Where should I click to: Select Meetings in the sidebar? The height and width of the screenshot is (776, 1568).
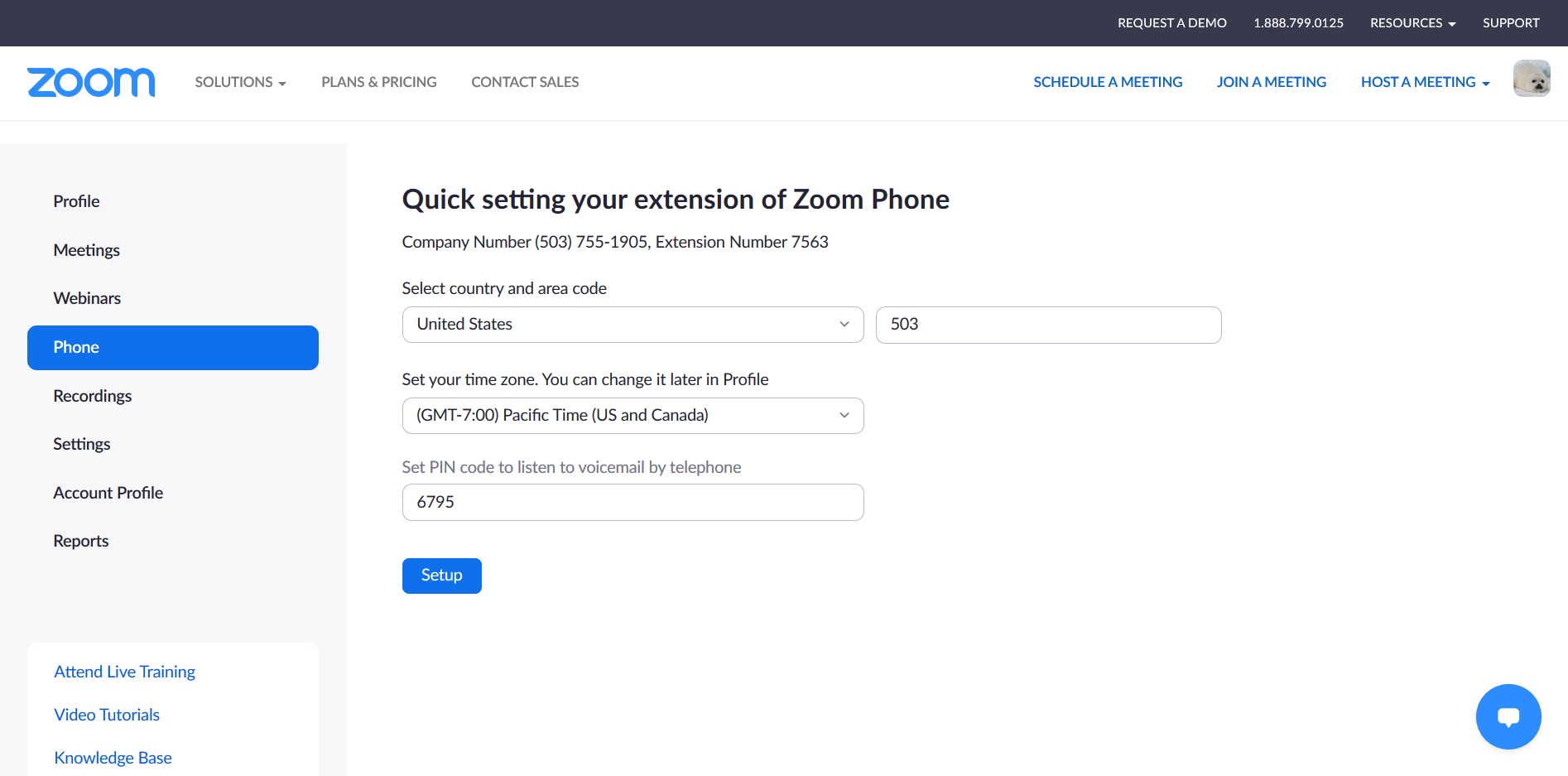pos(87,250)
